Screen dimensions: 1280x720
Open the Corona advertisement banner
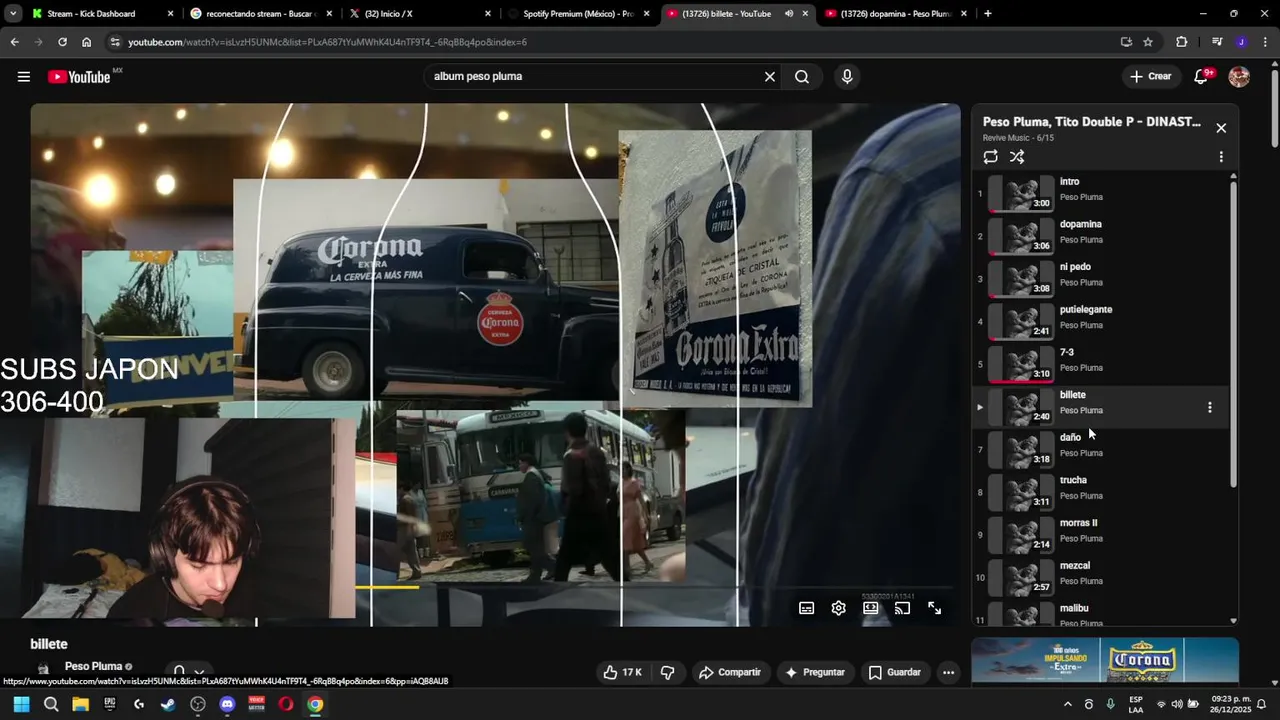click(1105, 660)
